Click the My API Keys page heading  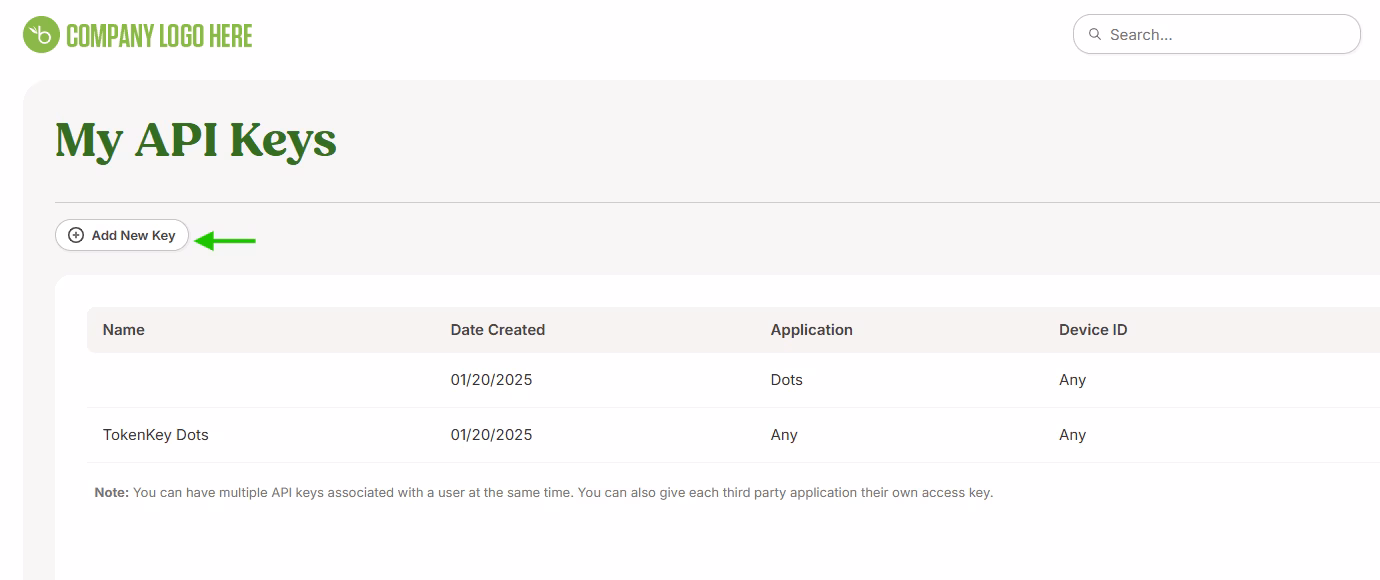[195, 140]
